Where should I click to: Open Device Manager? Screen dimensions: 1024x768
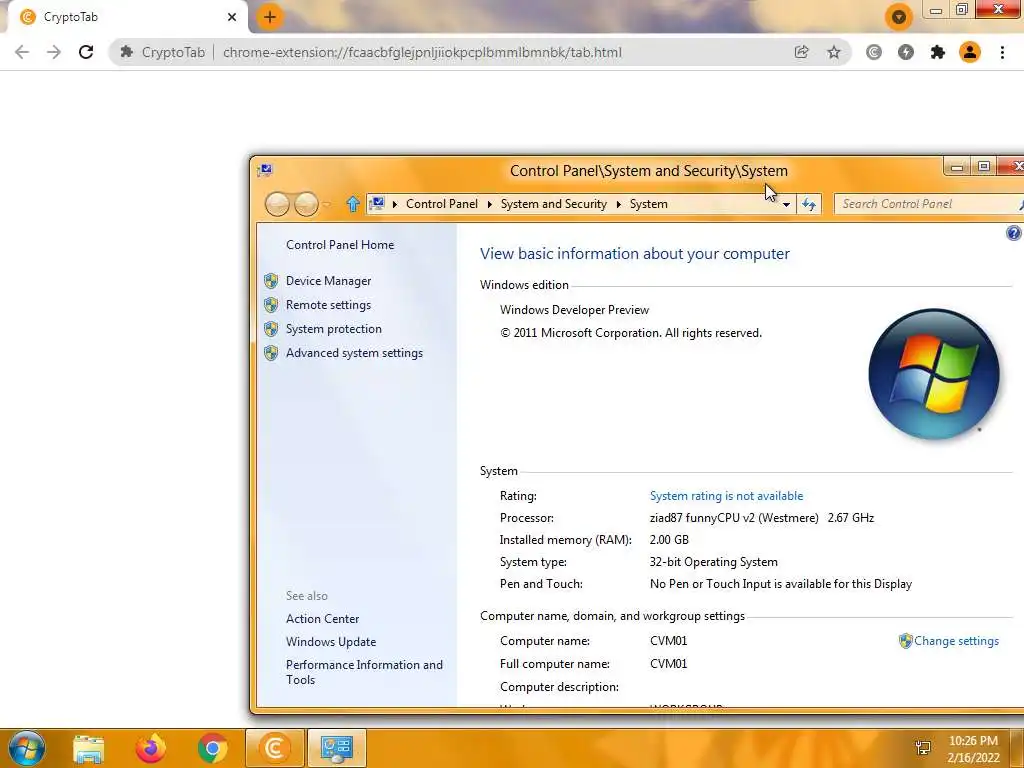click(328, 281)
